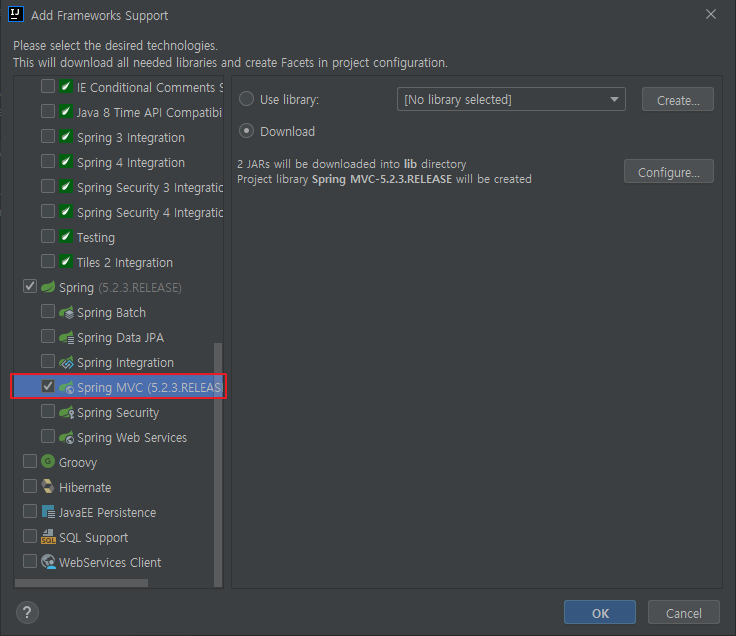Select the JavaEE Persistence row label
Image resolution: width=736 pixels, height=636 pixels.
(x=107, y=513)
